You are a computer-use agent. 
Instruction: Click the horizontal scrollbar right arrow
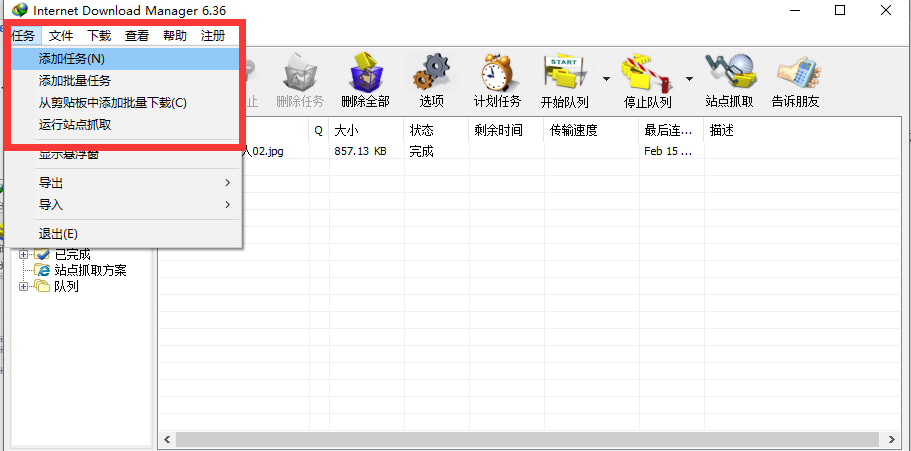click(x=891, y=439)
